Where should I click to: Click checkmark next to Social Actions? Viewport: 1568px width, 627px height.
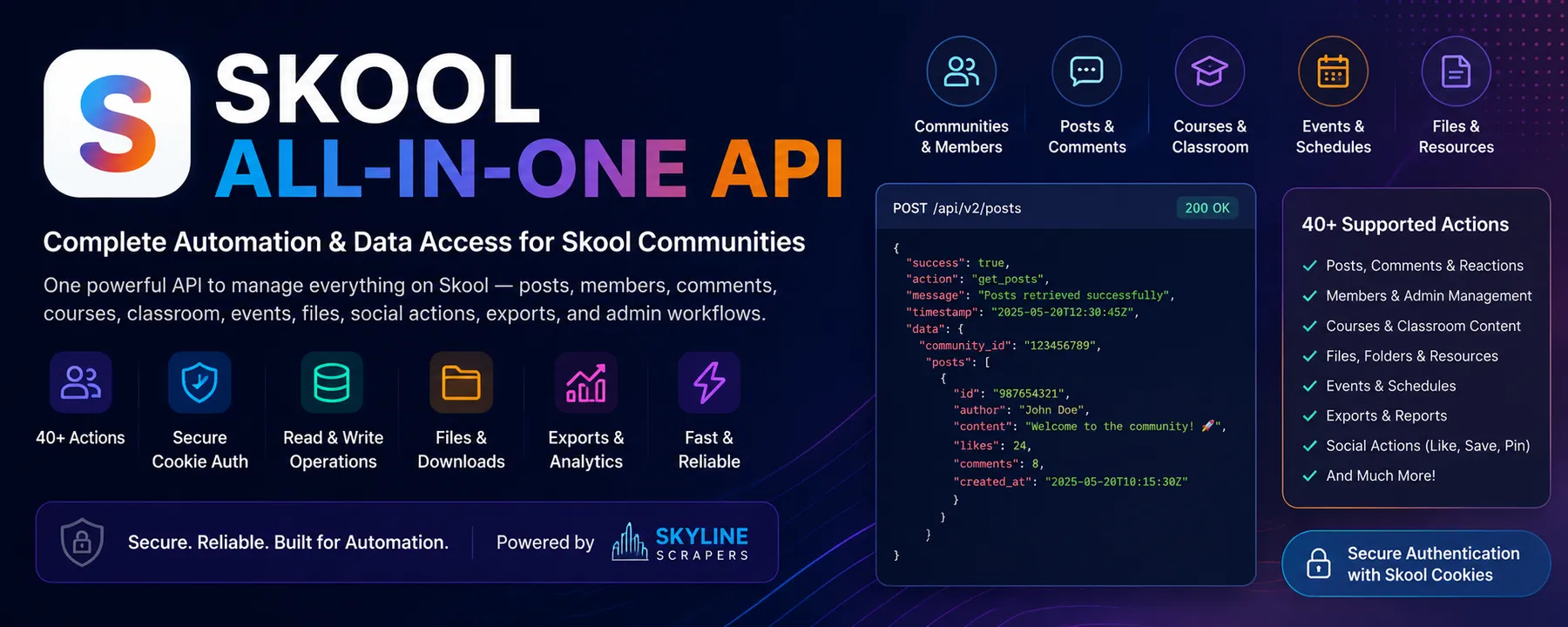(x=1309, y=446)
